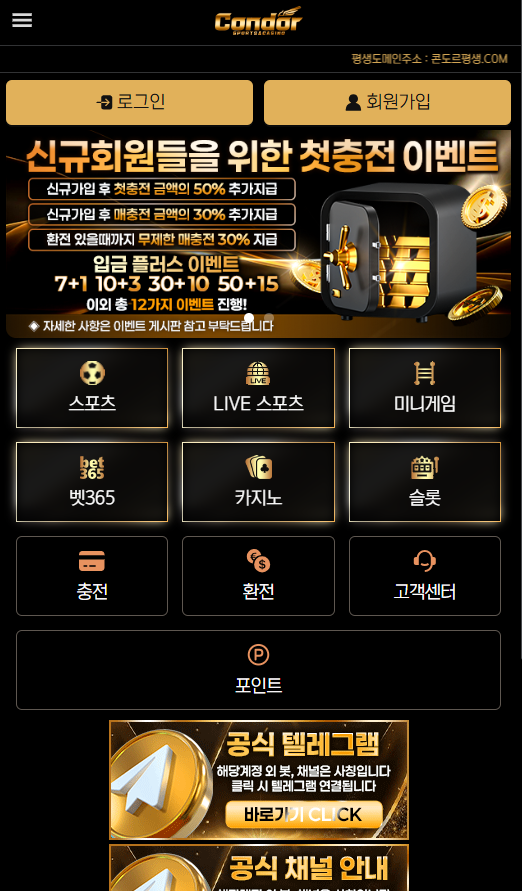Switch to the second banner carousel dot
This screenshot has width=522, height=891.
click(269, 318)
